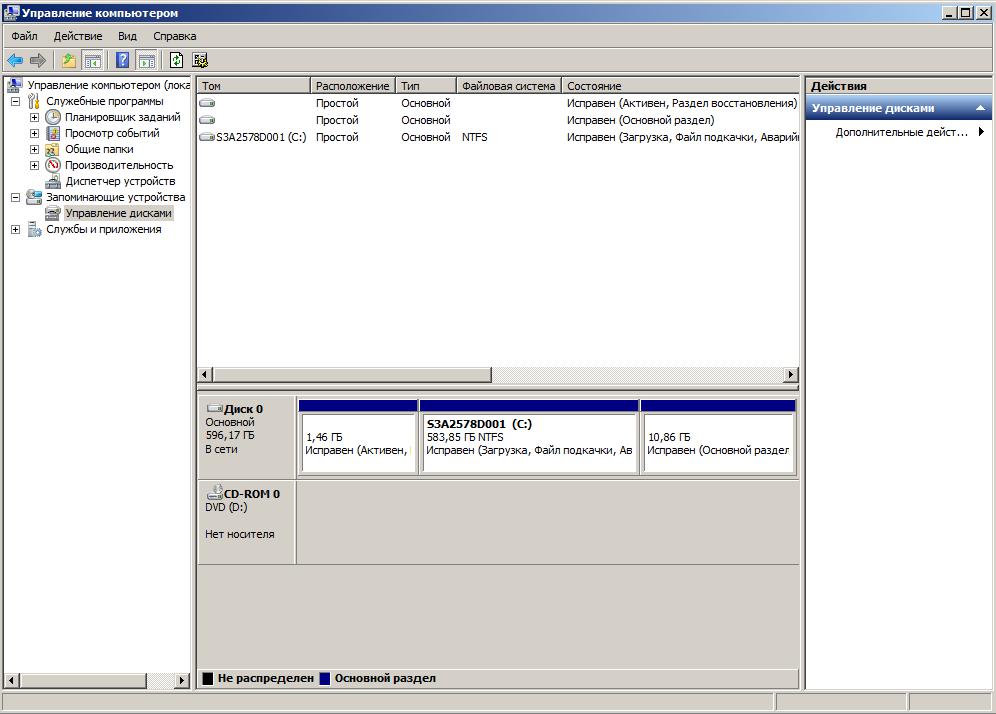Click the Производительность gauge icon
Viewport: 996px width, 714px height.
click(x=53, y=165)
